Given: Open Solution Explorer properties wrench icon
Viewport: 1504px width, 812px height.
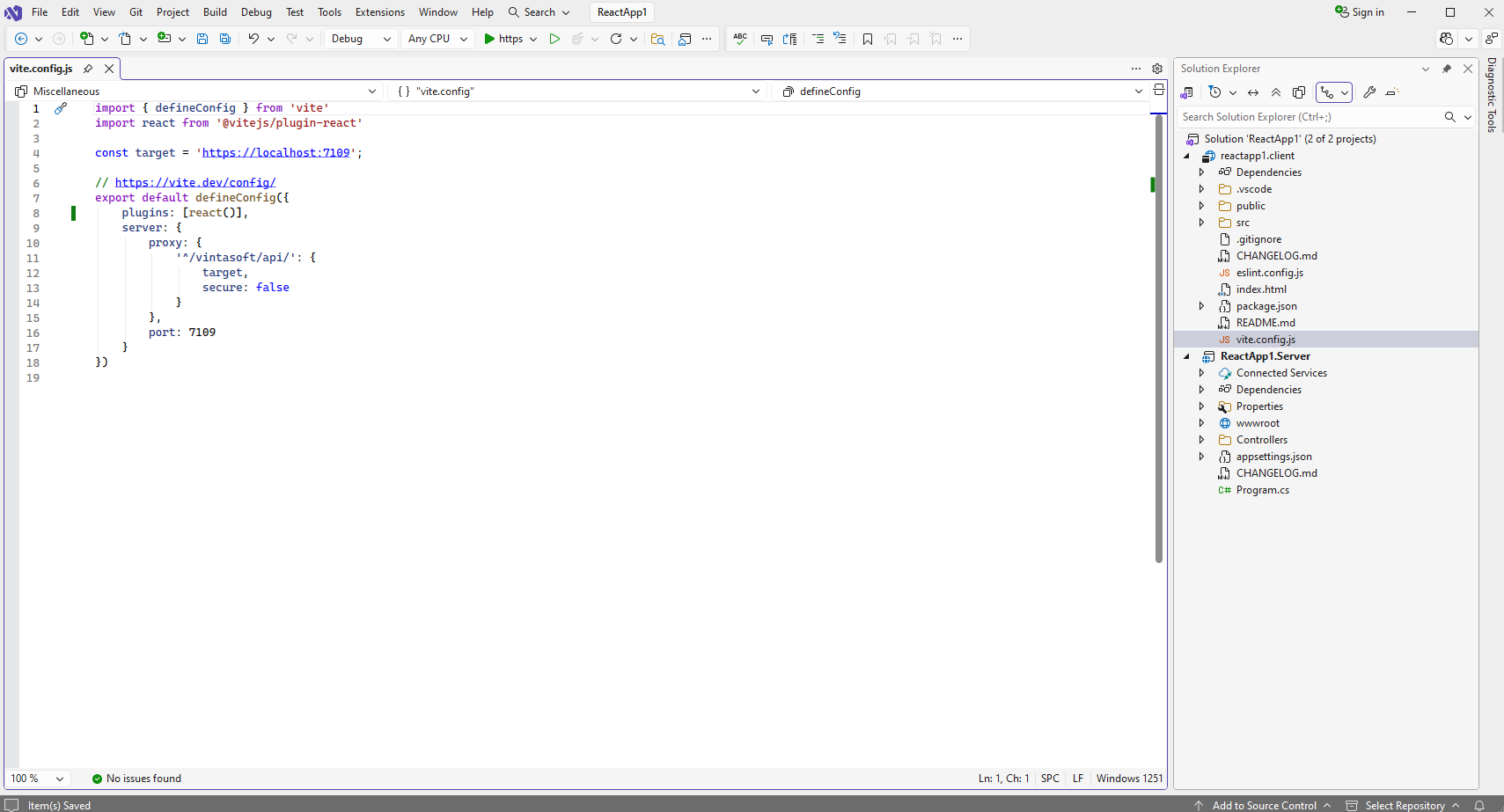Looking at the screenshot, I should tap(1369, 92).
